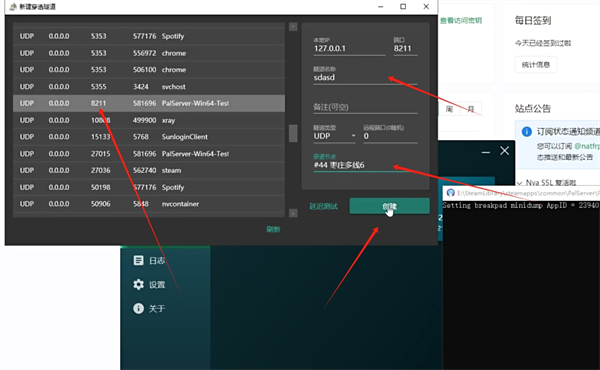Select the Spotify row with port 5353
The image size is (600, 370).
(149, 36)
